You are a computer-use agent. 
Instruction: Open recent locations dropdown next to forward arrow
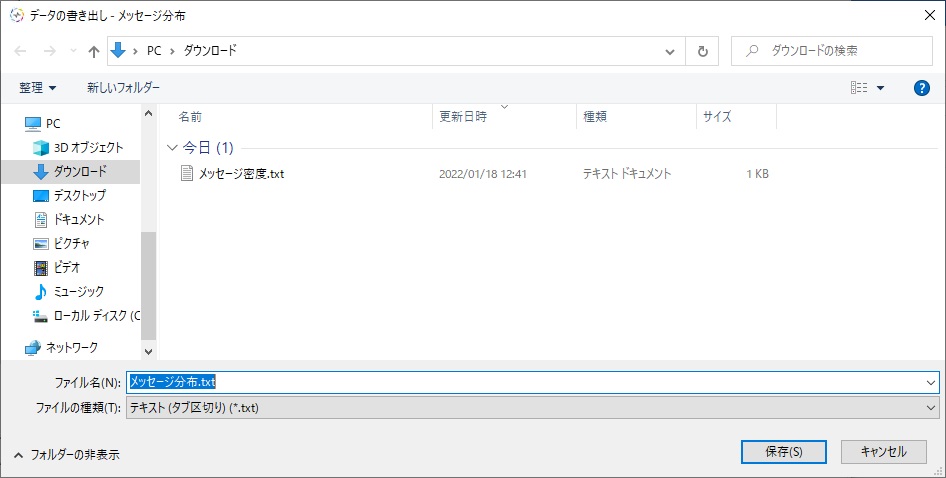[x=73, y=51]
